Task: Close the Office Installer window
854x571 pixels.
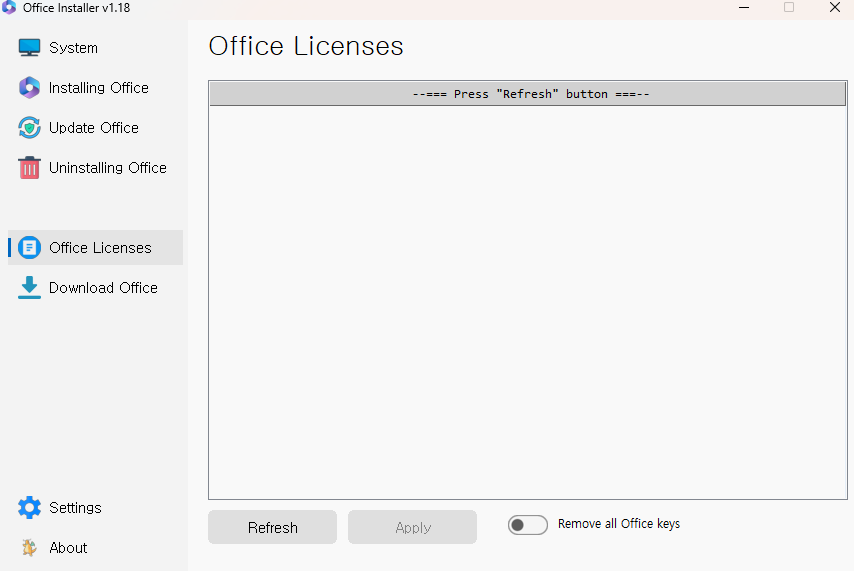Action: tap(834, 8)
